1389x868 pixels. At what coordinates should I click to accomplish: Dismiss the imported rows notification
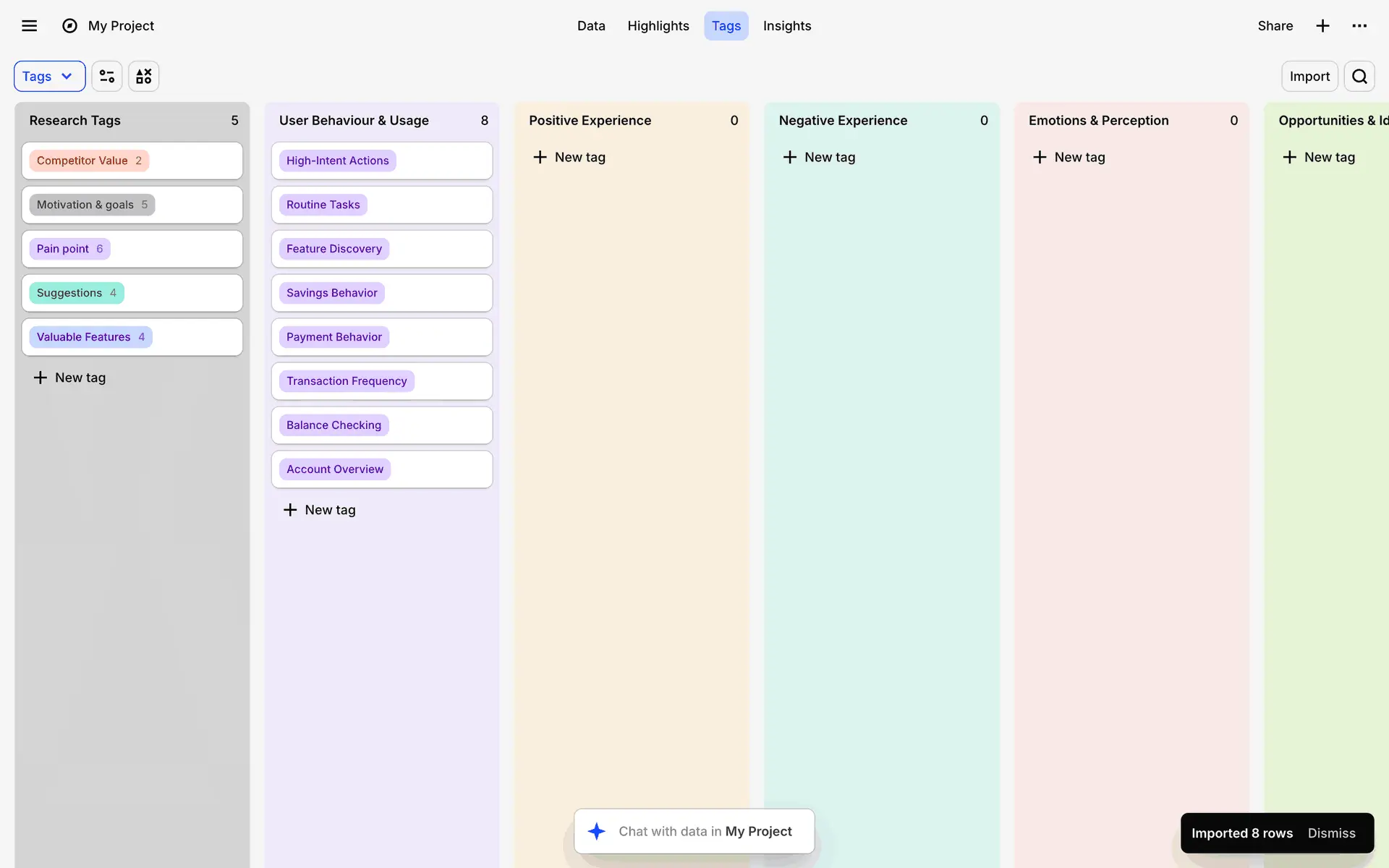1331,833
